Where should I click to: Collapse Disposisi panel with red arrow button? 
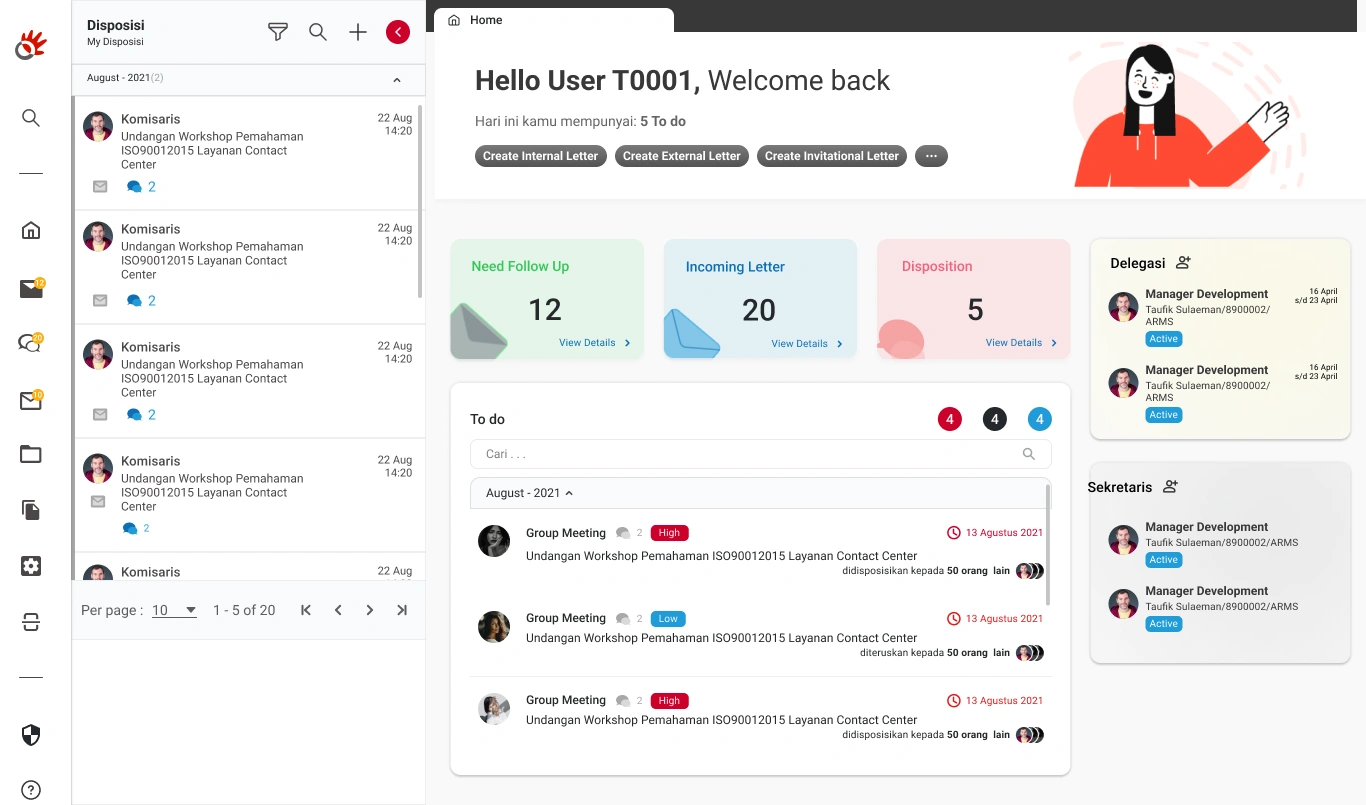398,32
